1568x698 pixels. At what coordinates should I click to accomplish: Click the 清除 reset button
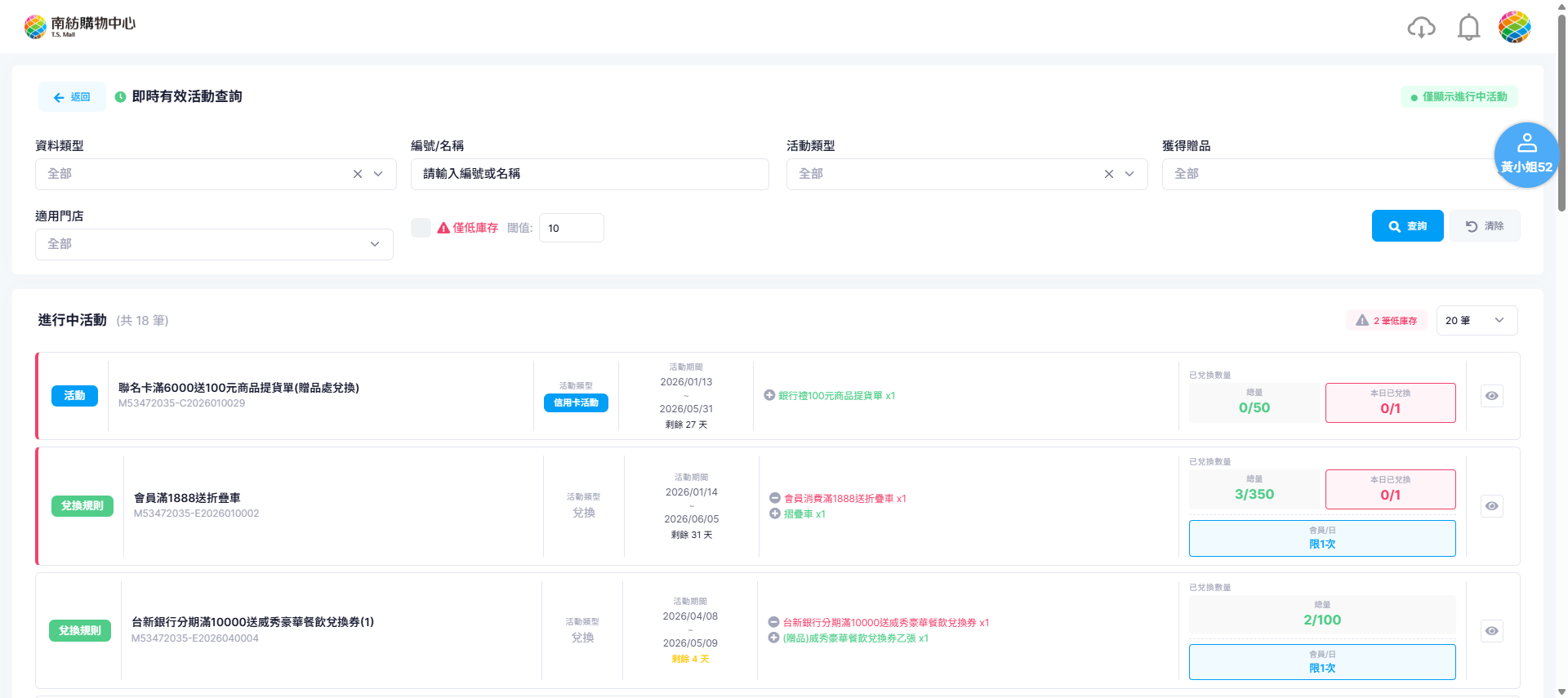pos(1485,226)
